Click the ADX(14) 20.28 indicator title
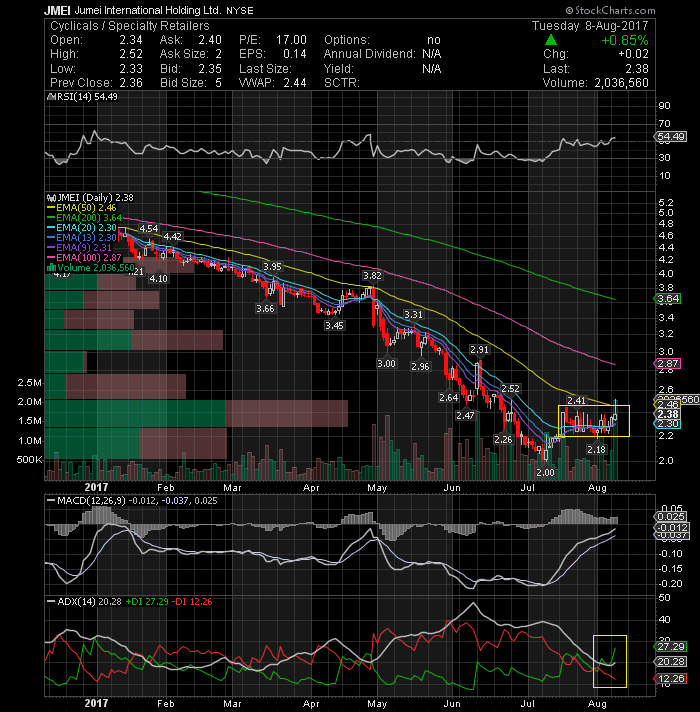The image size is (700, 712). [x=89, y=602]
